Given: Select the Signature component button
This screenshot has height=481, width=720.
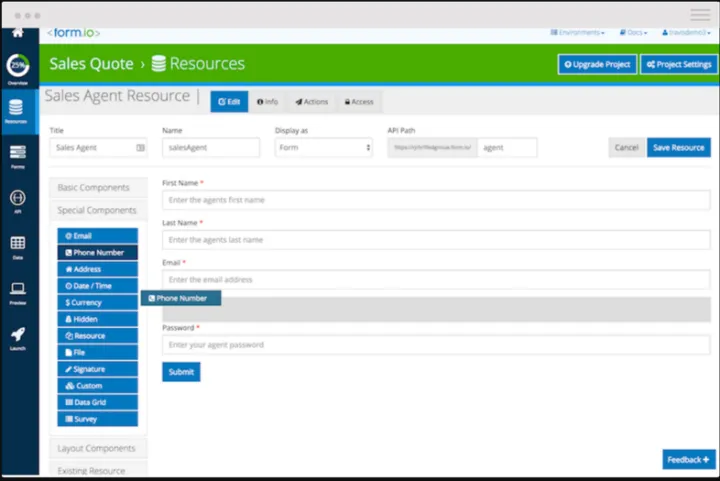Looking at the screenshot, I should [97, 369].
